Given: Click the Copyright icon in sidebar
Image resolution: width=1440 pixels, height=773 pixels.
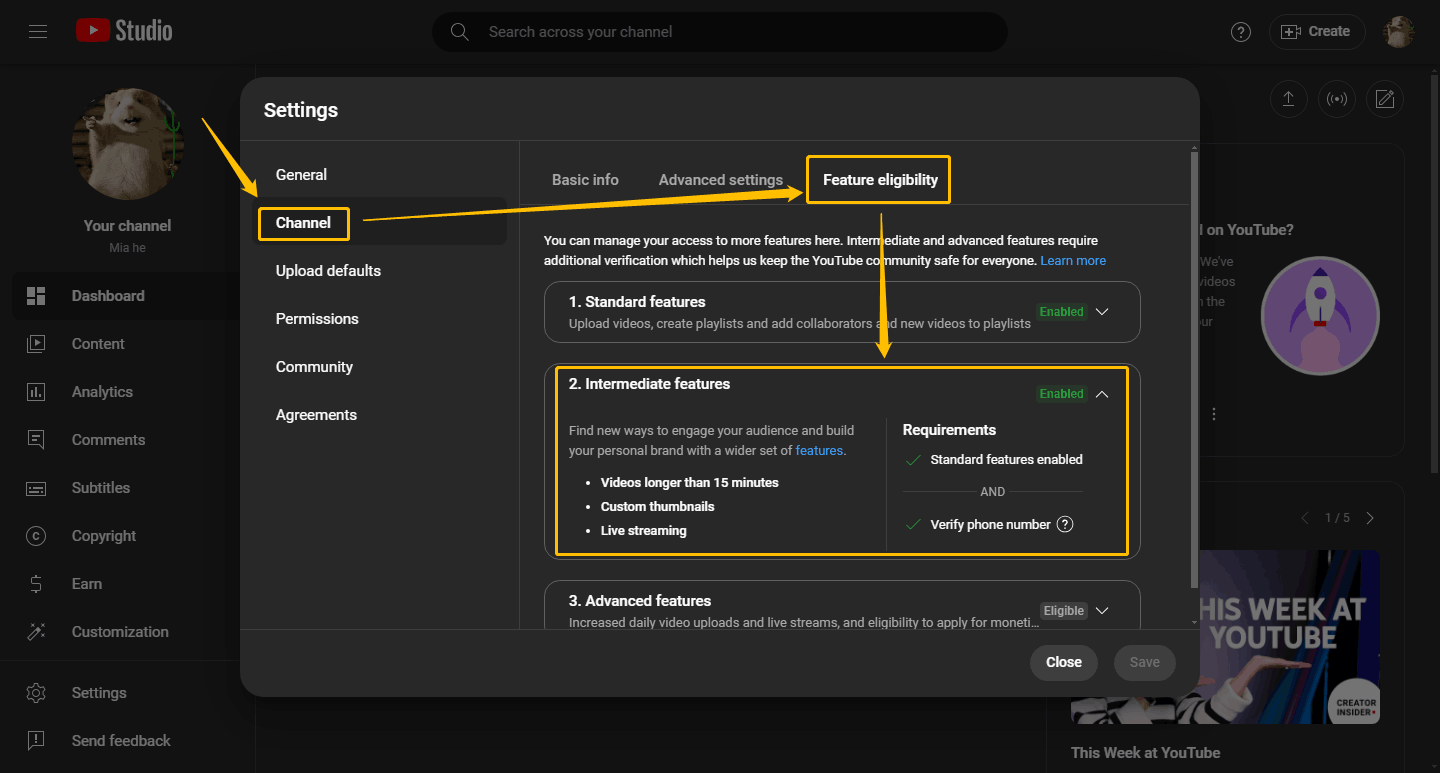Looking at the screenshot, I should click(x=36, y=536).
